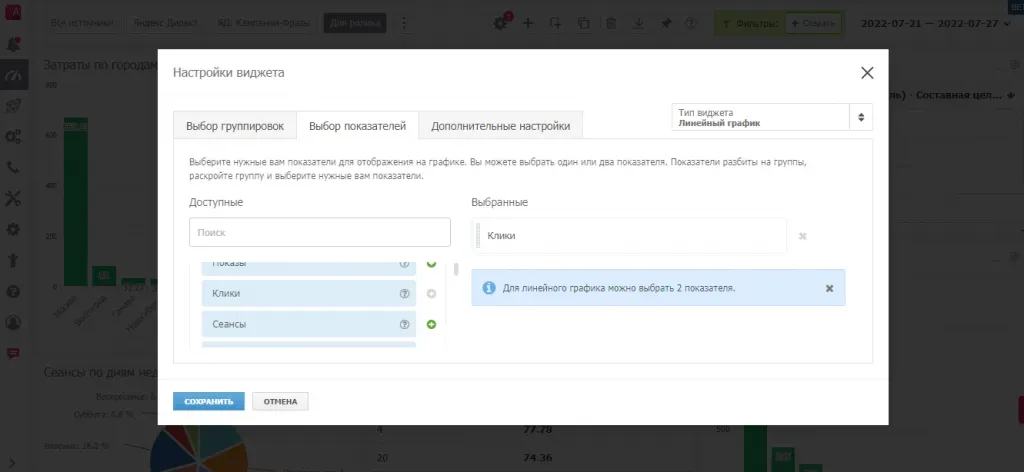This screenshot has height=472, width=1024.
Task: Open the dashboard gauge icon in sidebar
Action: pos(13,75)
